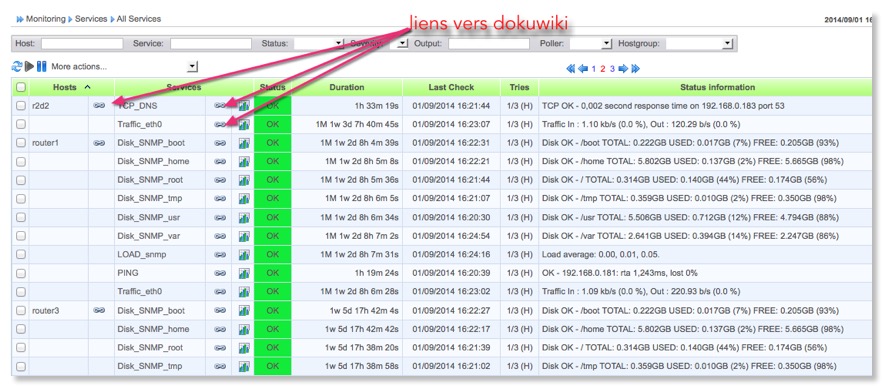The width and height of the screenshot is (882, 386).
Task: View graph icon for router3 Disk_SNMP_boot
Action: 244,310
